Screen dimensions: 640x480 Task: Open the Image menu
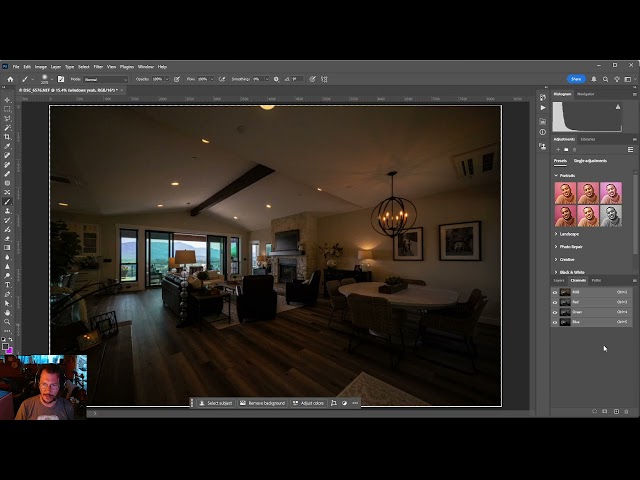tap(40, 67)
